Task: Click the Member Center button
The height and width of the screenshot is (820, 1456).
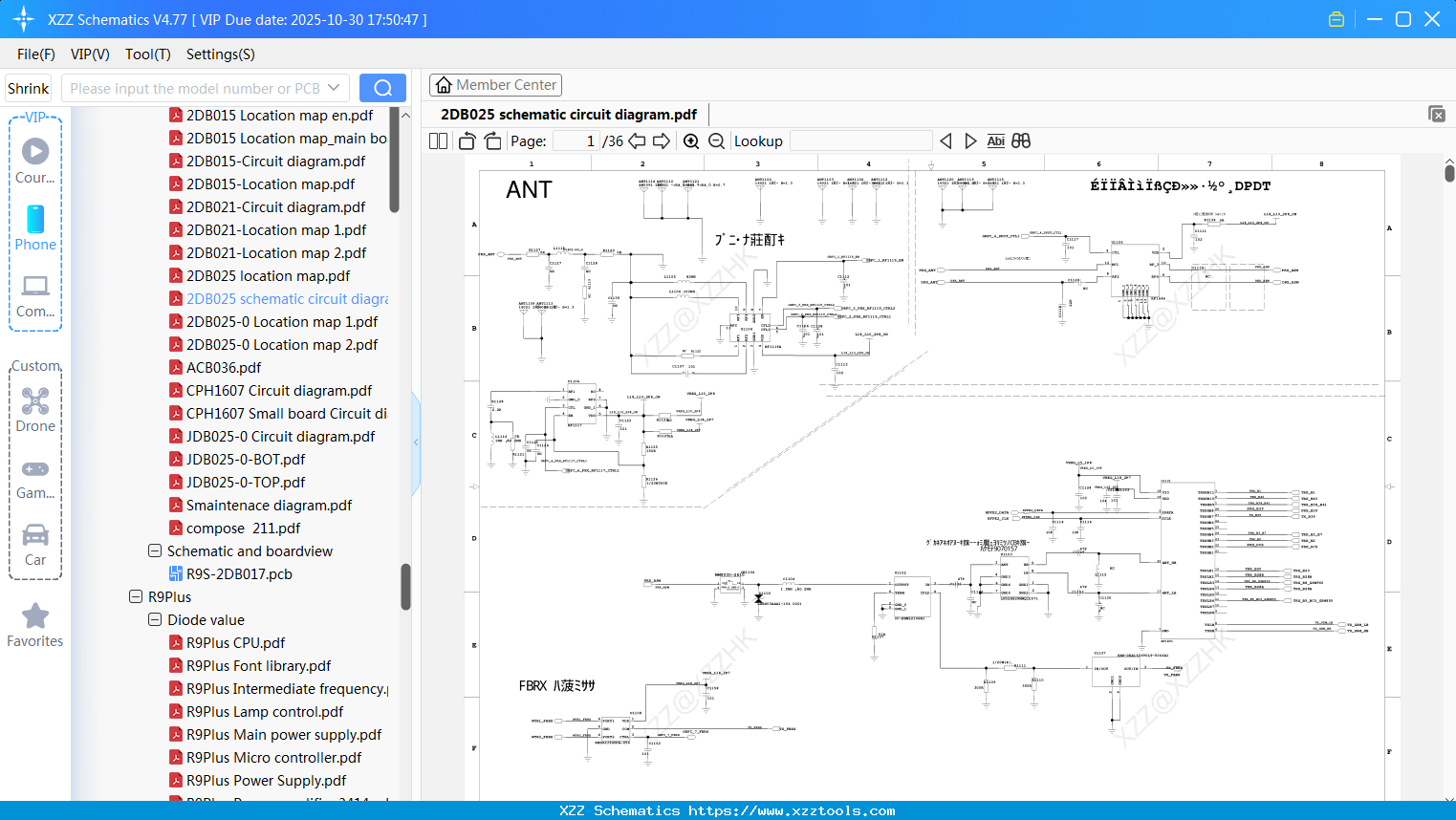Action: pyautogui.click(x=495, y=85)
